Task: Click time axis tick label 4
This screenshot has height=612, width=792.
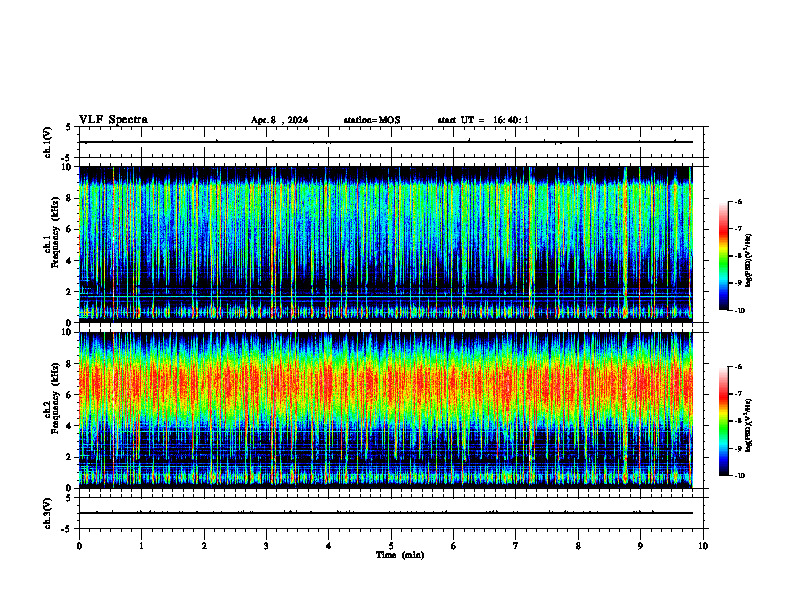Action: [329, 546]
